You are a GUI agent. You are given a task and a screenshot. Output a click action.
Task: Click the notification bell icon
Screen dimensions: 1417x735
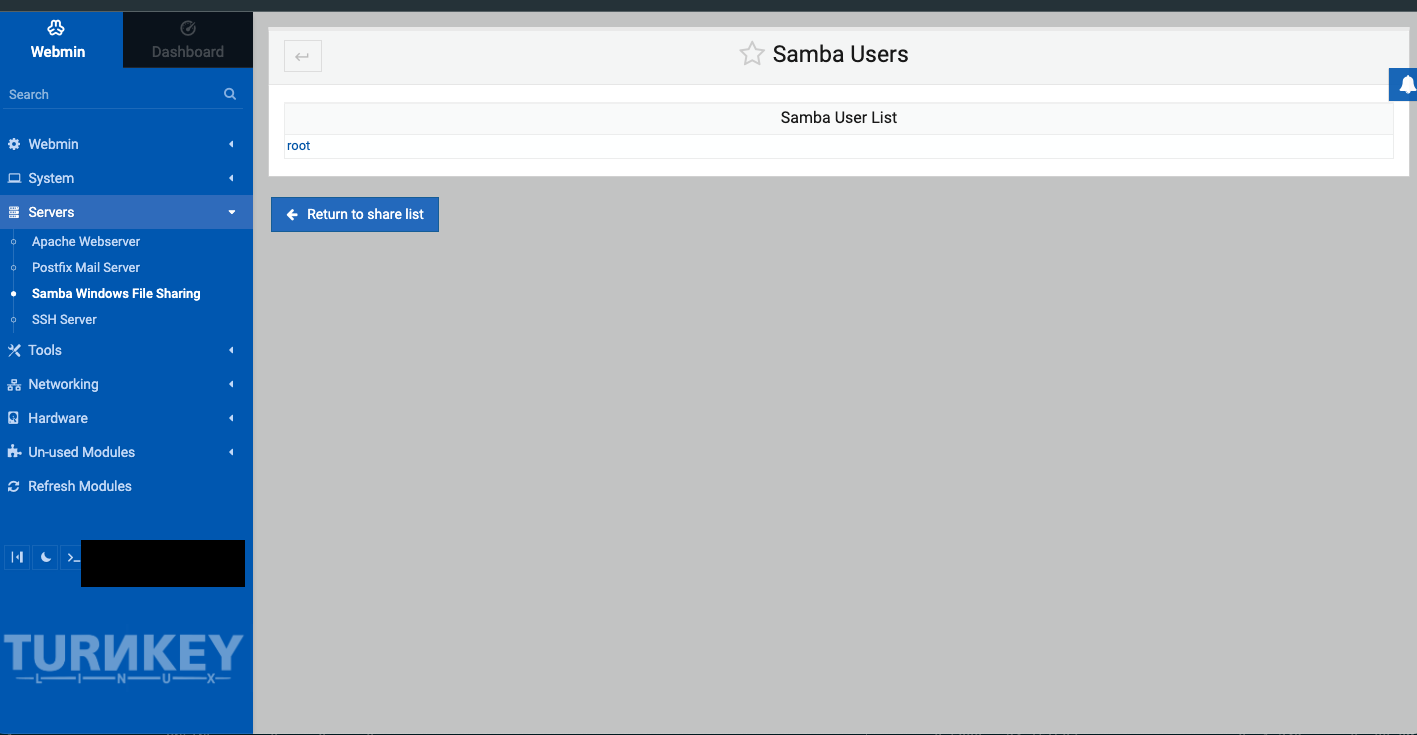pyautogui.click(x=1406, y=85)
